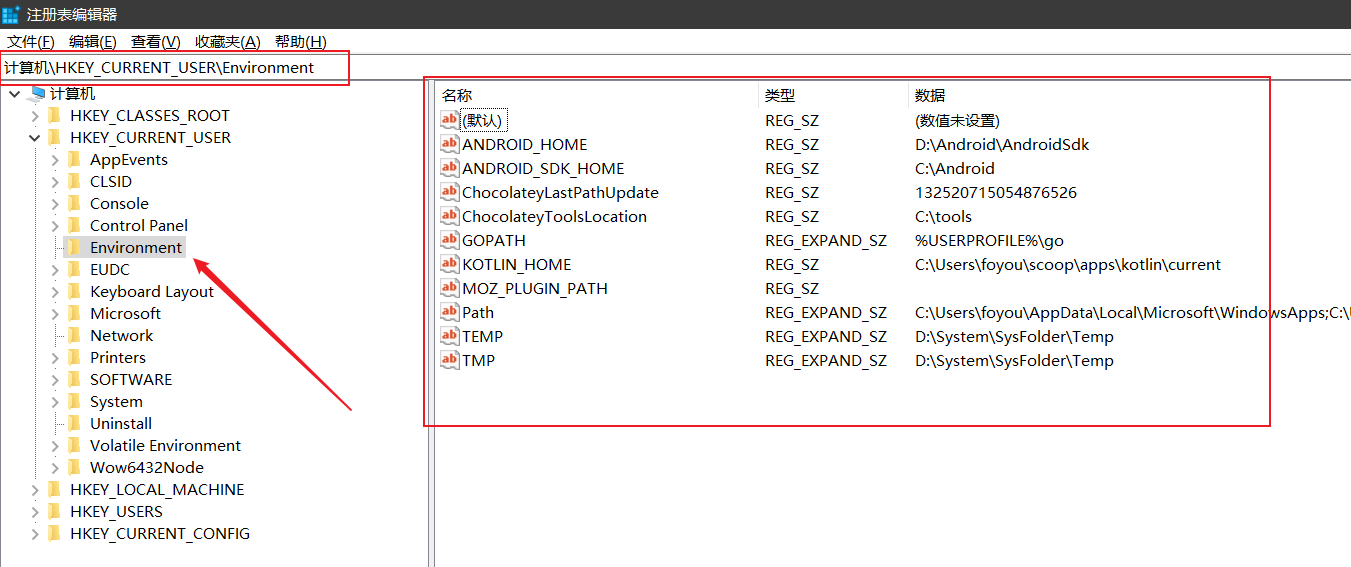The image size is (1351, 567).
Task: Expand the HKEY_CLASSES_ROOT tree node
Action: point(35,116)
